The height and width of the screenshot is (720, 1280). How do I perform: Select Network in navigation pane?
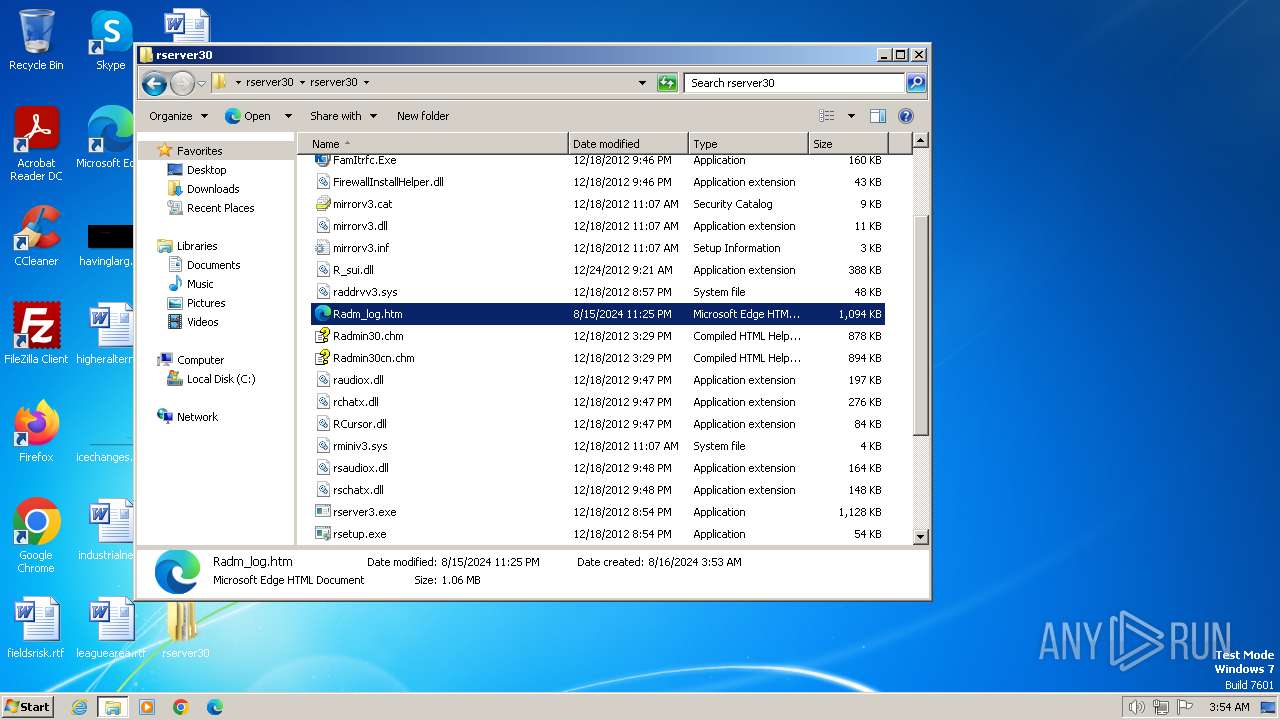click(197, 417)
